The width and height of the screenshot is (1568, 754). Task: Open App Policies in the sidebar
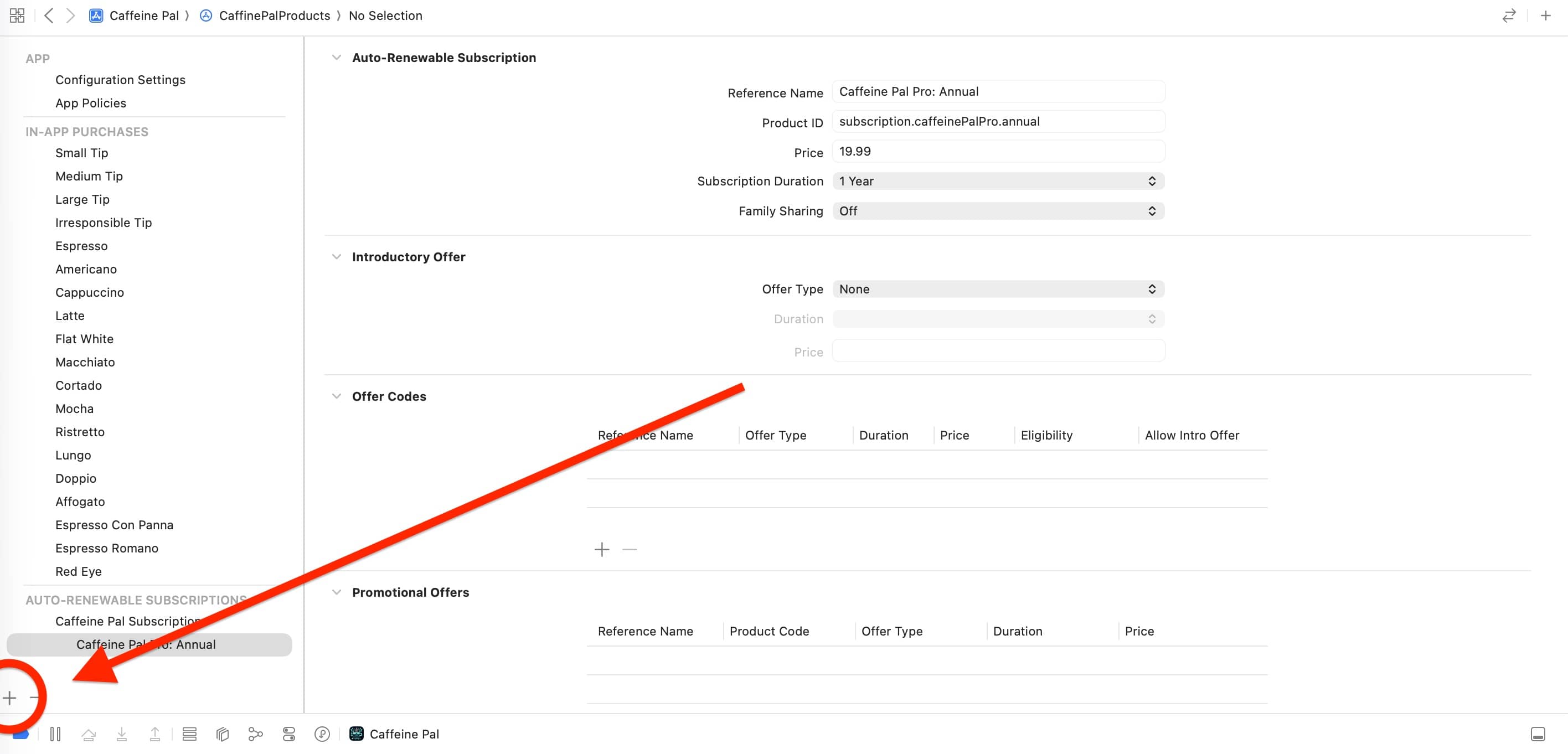(x=91, y=103)
